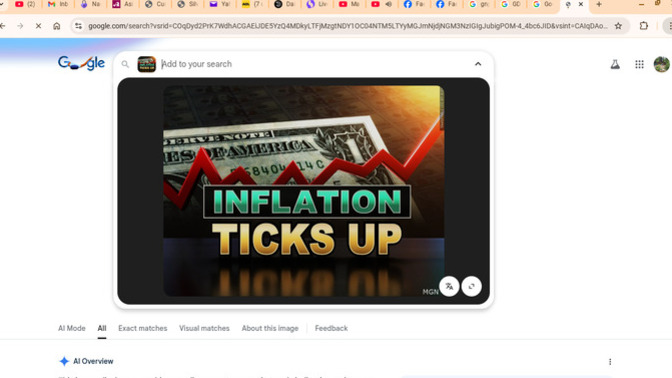
Task: Click the small image thumbnail in search box
Action: pyautogui.click(x=147, y=64)
